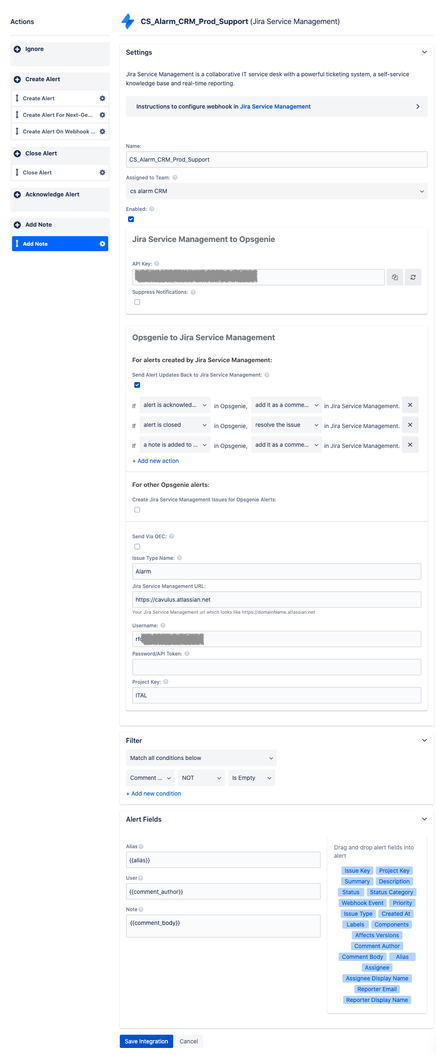
Task: Select Create Alert On Webhook action
Action: 60,132
